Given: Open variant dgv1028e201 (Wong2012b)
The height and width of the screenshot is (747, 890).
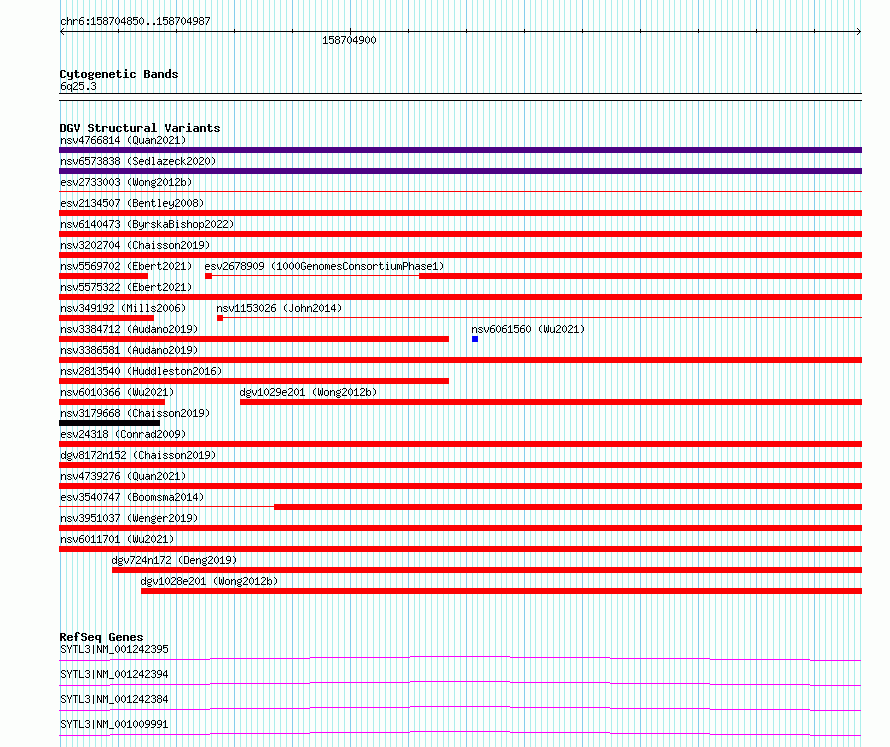Looking at the screenshot, I should (209, 581).
